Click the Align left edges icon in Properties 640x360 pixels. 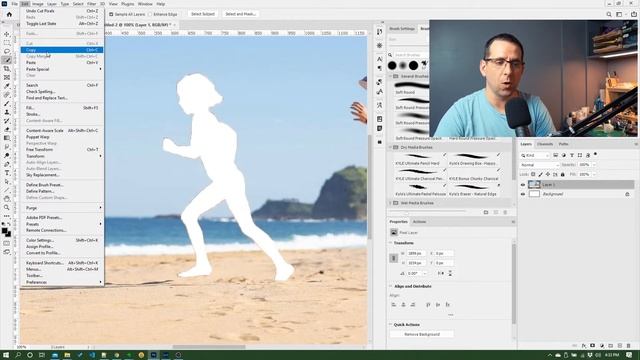coord(394,304)
